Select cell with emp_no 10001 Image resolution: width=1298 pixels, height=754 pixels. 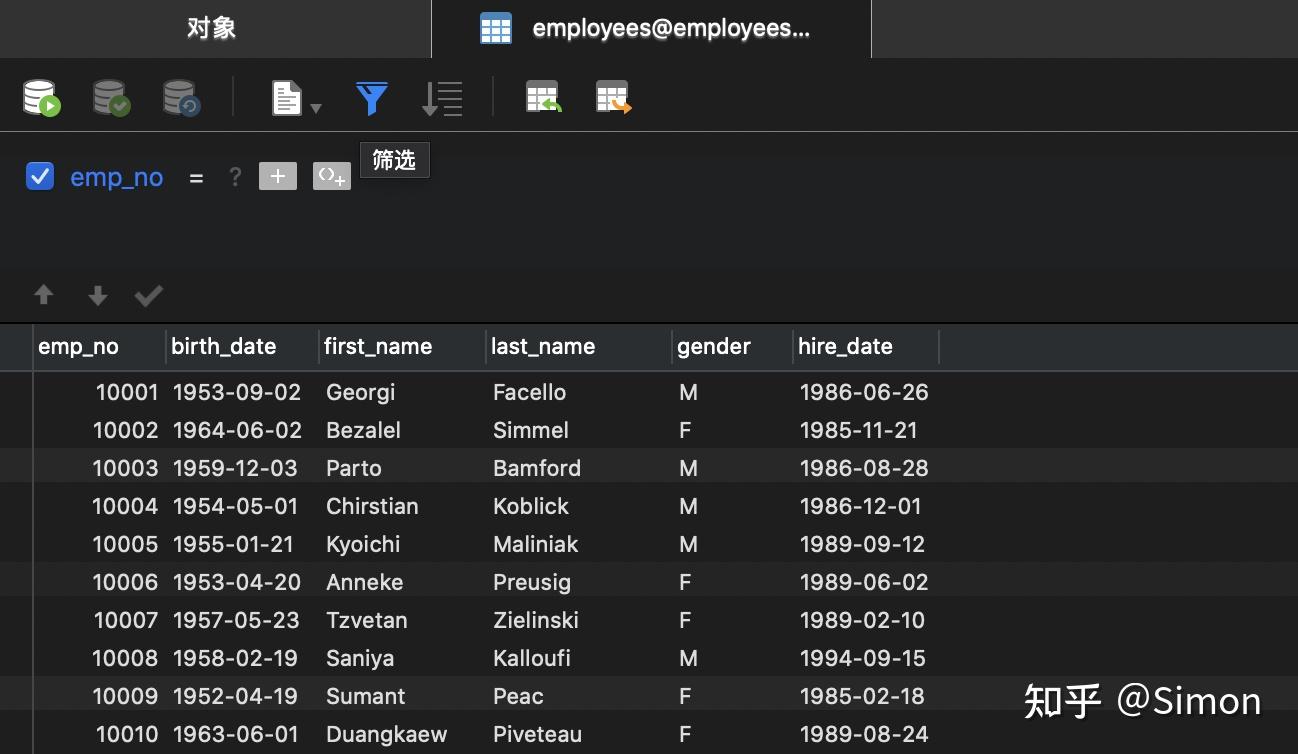click(100, 392)
